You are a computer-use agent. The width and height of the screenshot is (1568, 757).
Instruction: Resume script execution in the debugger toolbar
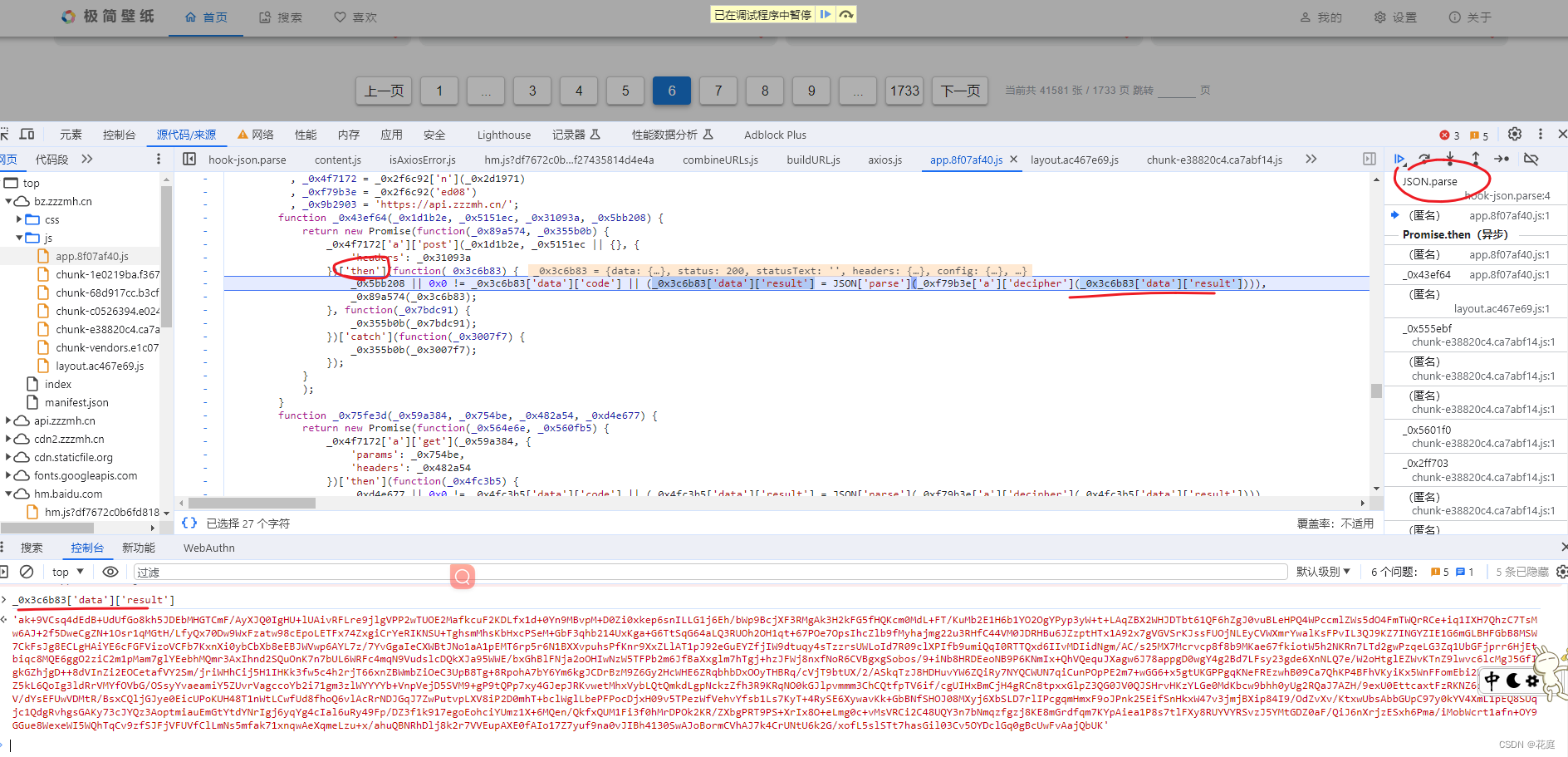(1399, 159)
